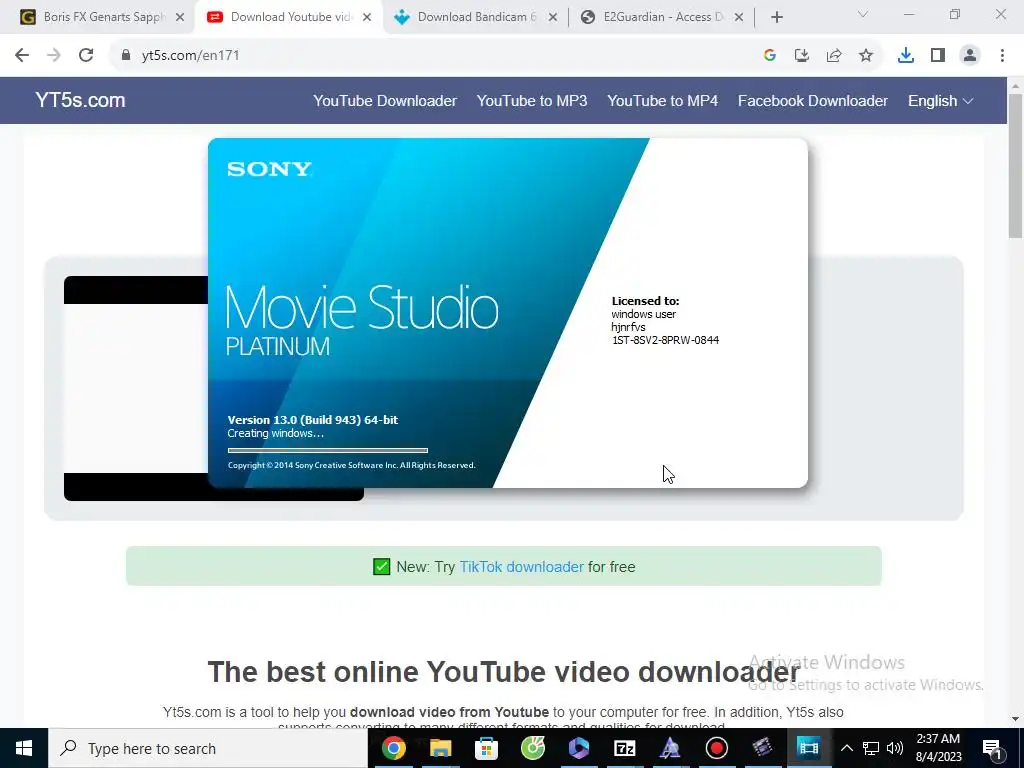Select the 'The best online YouTube video downloader' heading
Viewport: 1024px width, 768px height.
tap(504, 672)
